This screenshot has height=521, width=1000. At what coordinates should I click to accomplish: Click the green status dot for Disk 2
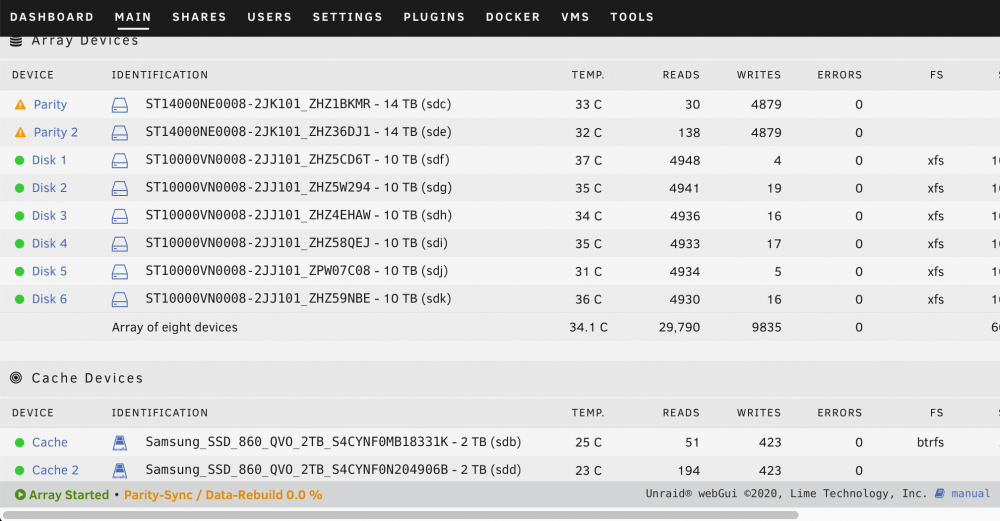tap(20, 188)
